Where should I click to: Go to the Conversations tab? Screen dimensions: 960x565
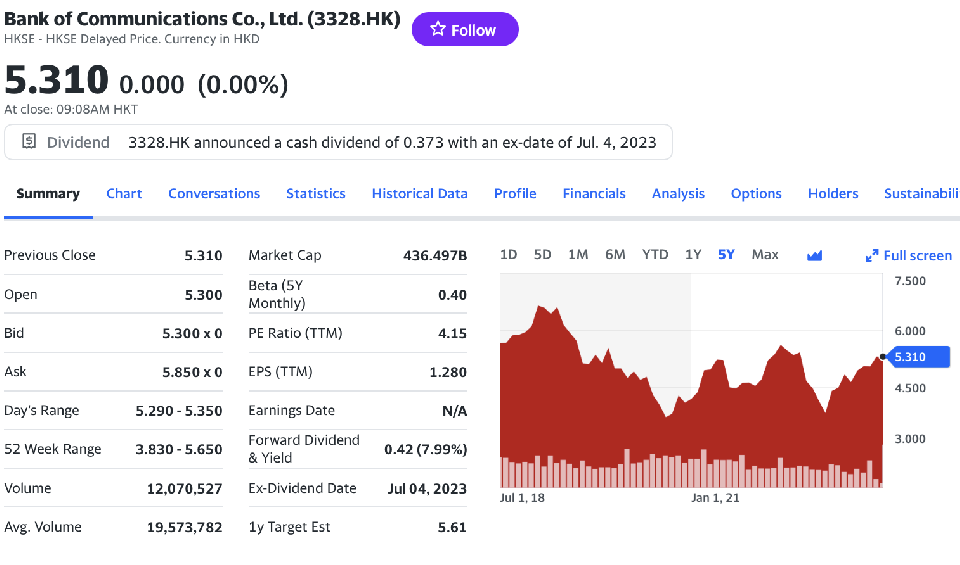tap(214, 193)
